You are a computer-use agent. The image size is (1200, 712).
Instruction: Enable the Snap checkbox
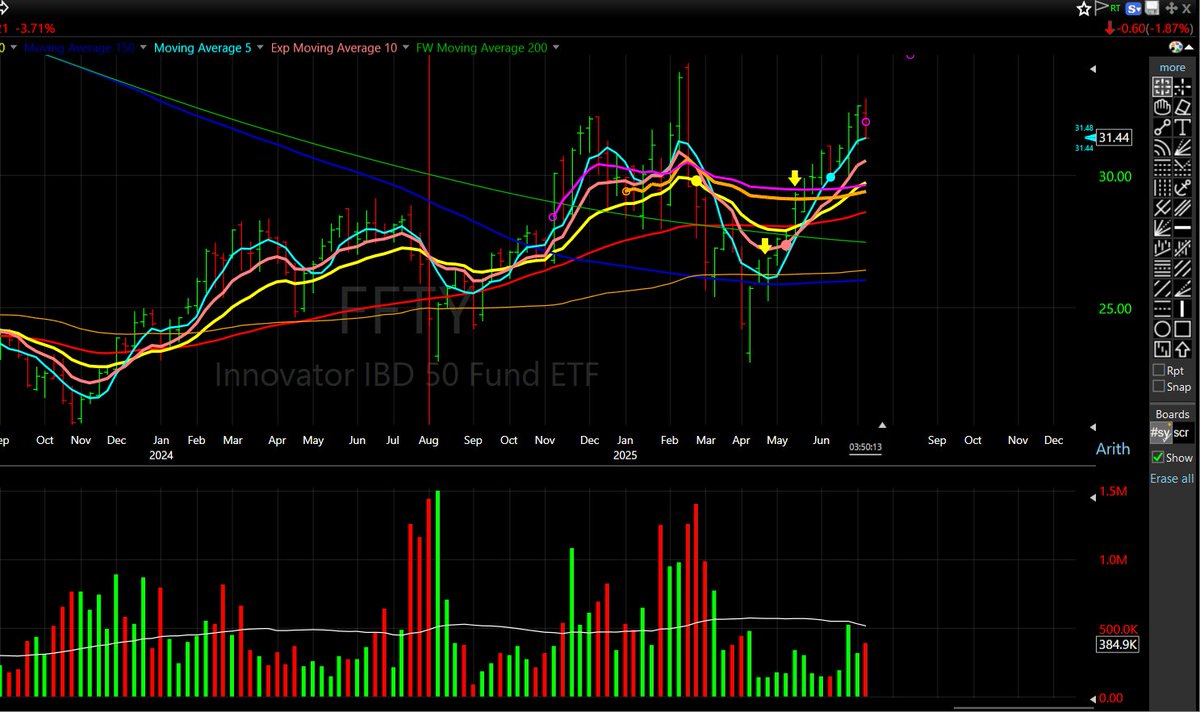point(1159,386)
